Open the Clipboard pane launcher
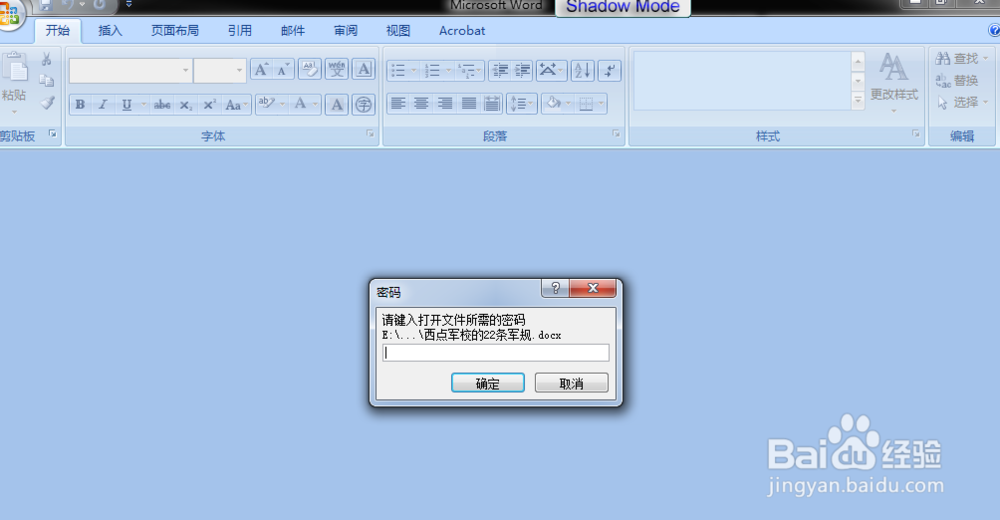 pos(52,133)
